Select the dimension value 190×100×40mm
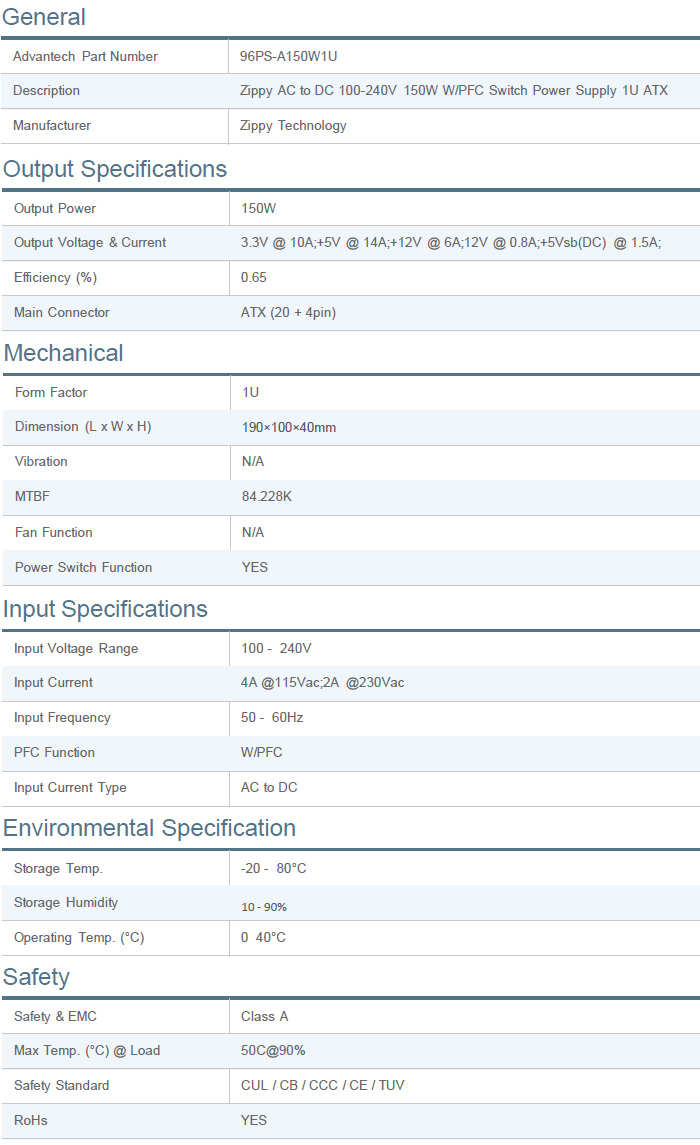 coord(289,427)
